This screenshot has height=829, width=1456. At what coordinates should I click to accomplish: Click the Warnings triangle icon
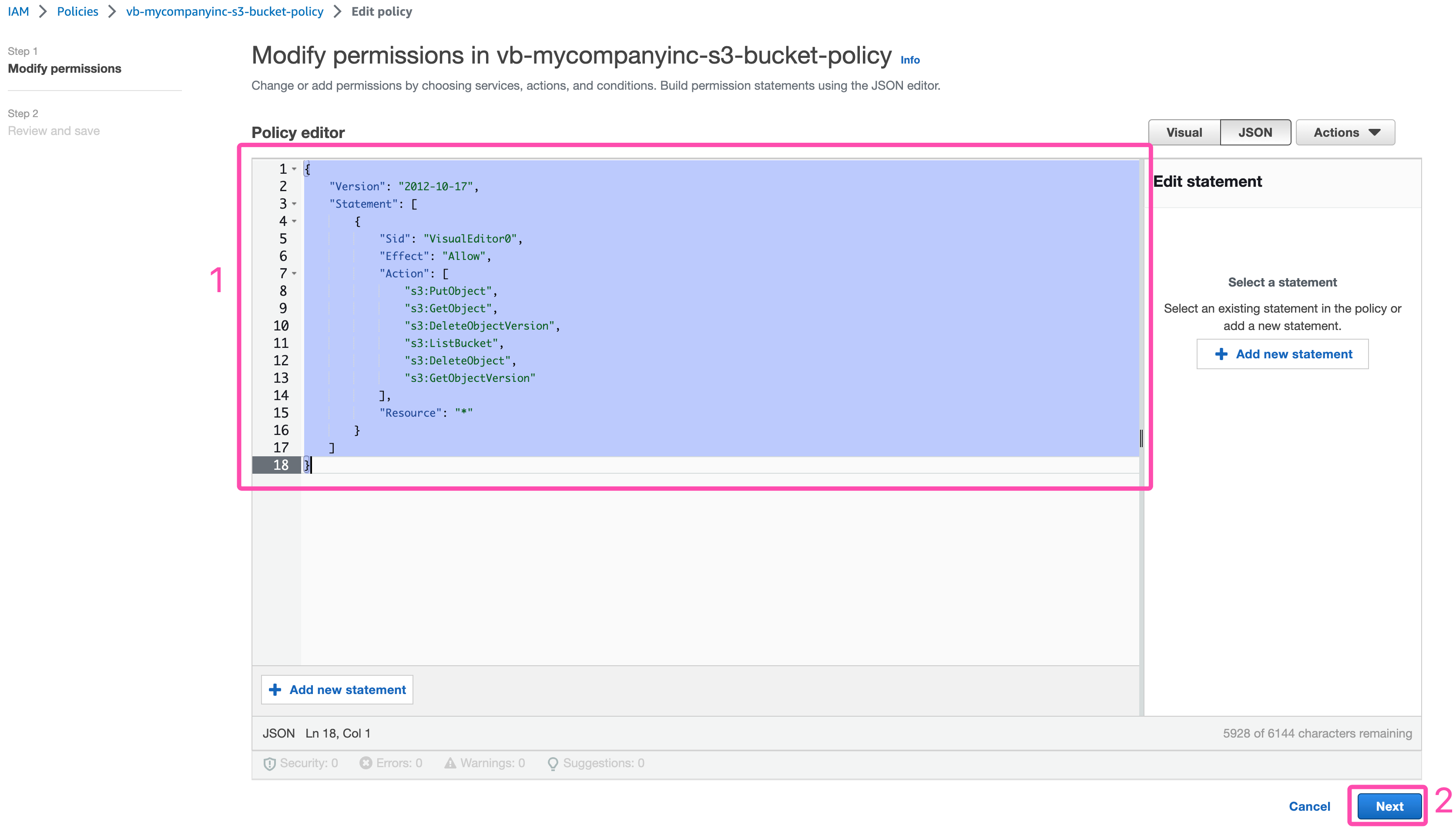(x=450, y=763)
